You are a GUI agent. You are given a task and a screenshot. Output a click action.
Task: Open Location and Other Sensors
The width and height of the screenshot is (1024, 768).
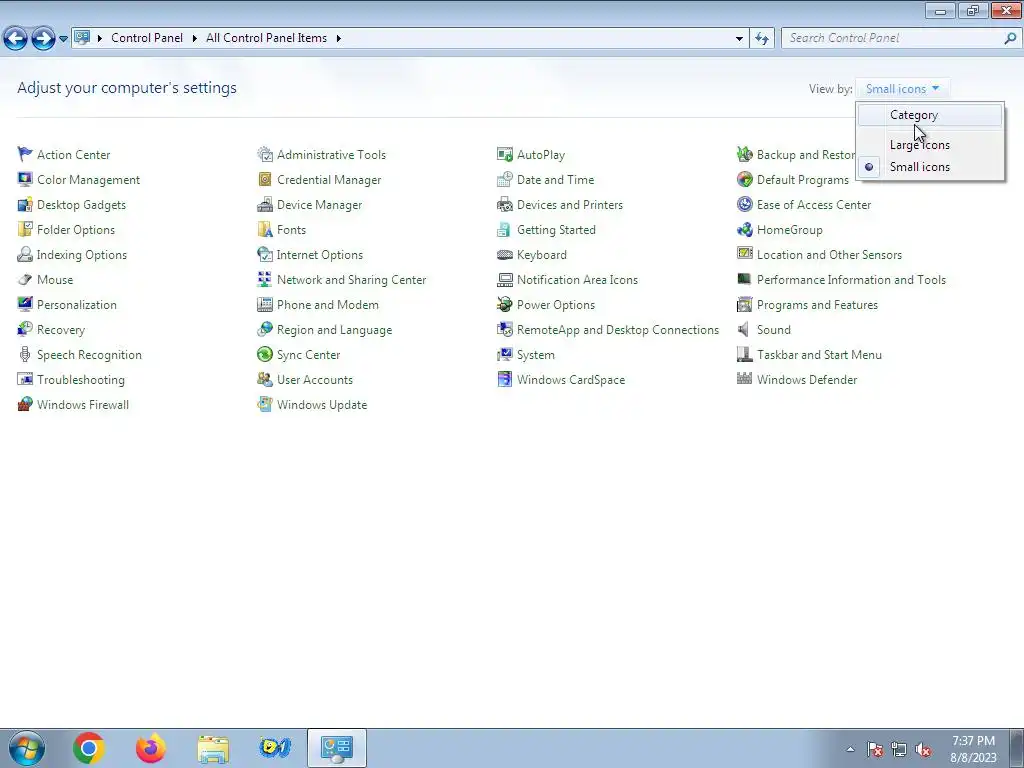tap(829, 255)
